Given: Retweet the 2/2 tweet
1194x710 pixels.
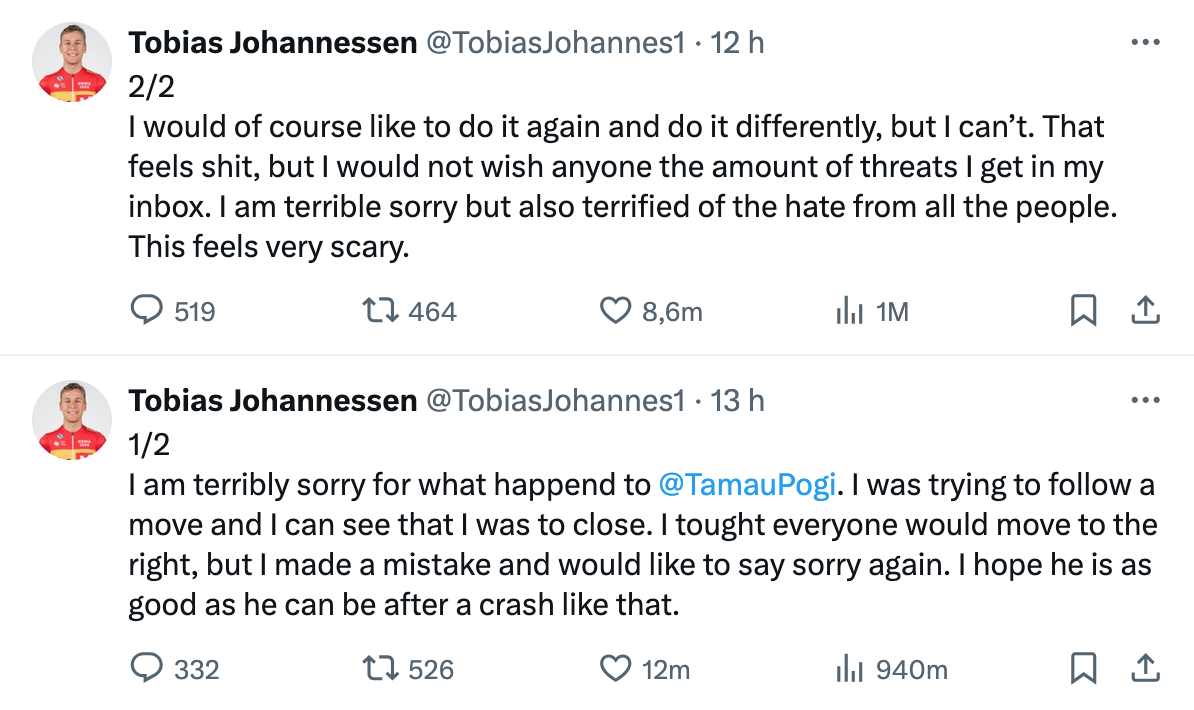Looking at the screenshot, I should click(380, 311).
